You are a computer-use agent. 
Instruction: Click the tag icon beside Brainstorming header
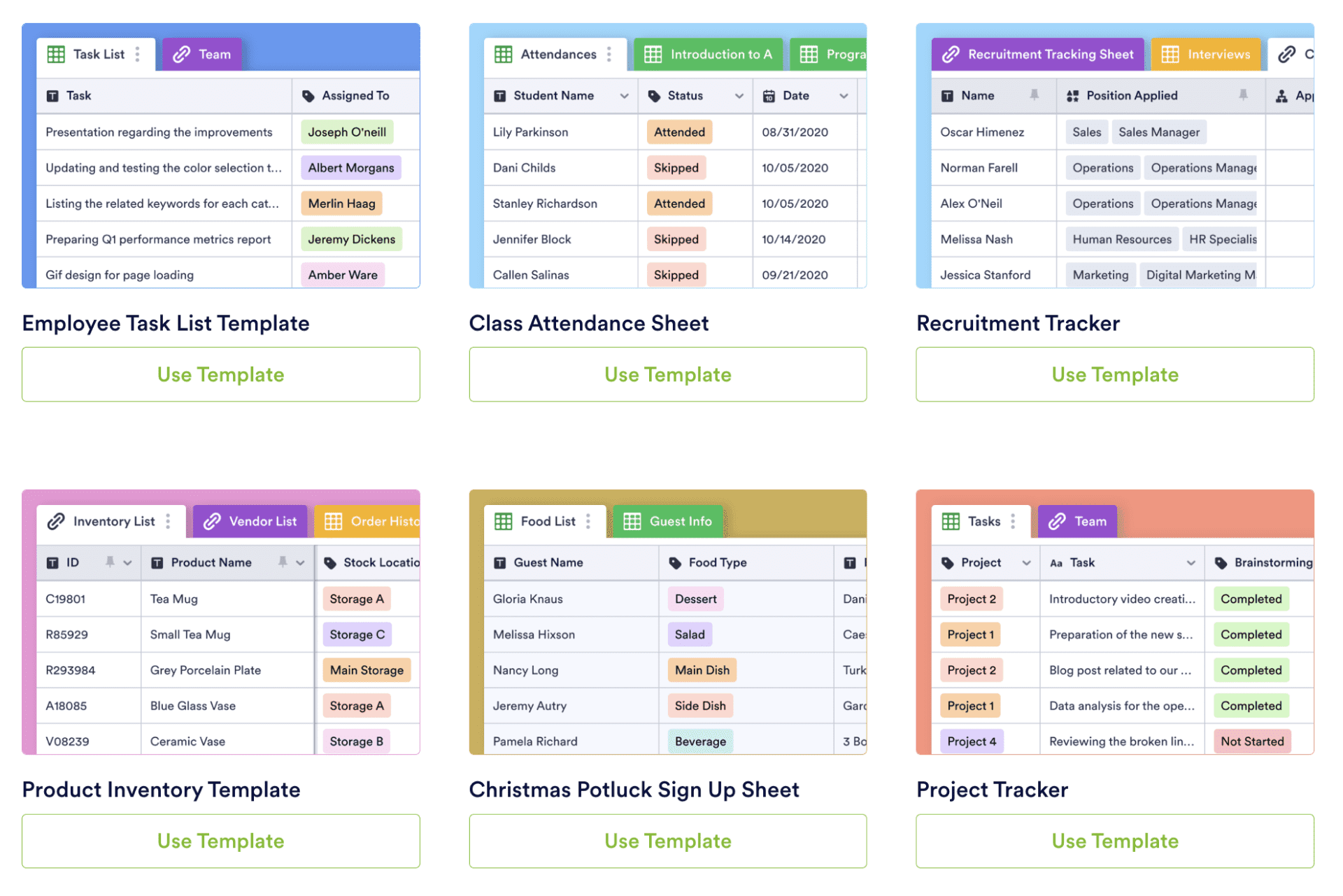tap(1221, 563)
